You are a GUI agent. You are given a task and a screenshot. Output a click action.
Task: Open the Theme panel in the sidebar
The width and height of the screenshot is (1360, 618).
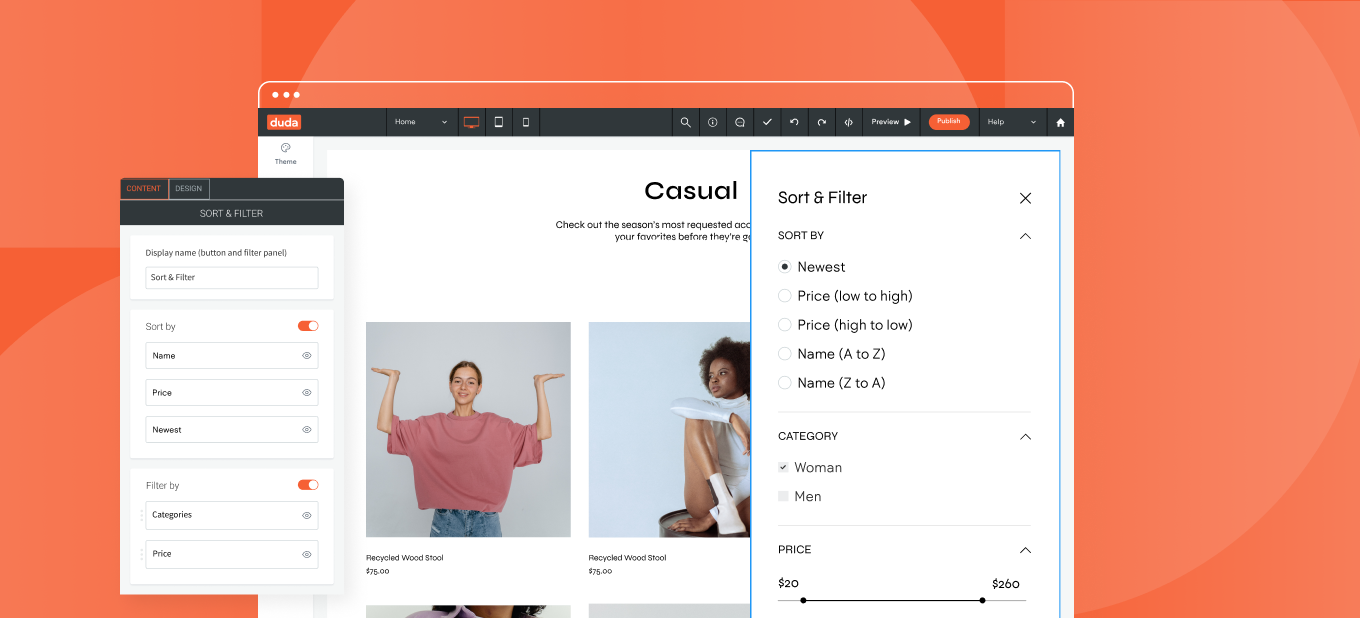[285, 155]
